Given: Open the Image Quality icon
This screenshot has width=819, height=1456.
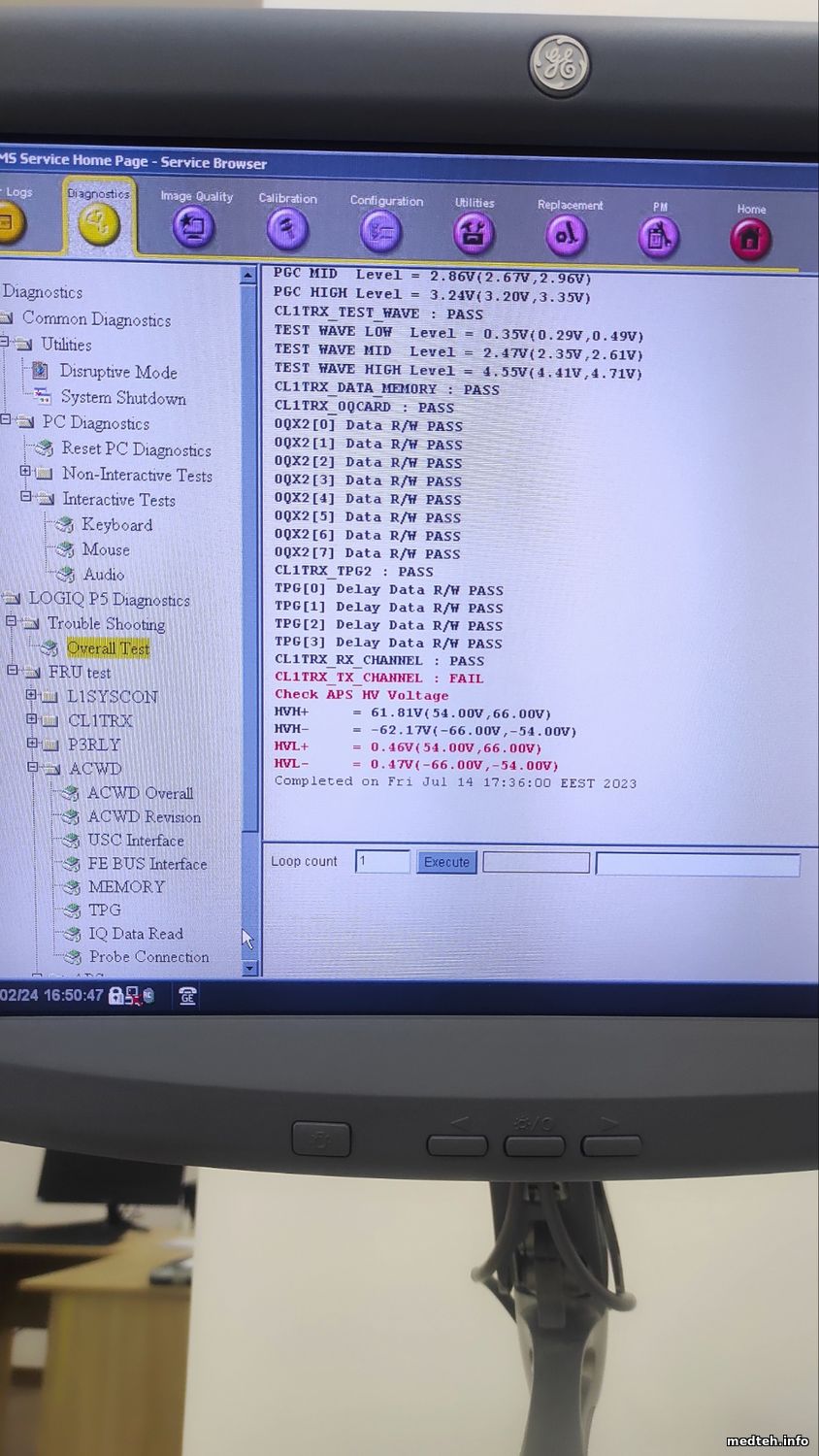Looking at the screenshot, I should point(193,229).
